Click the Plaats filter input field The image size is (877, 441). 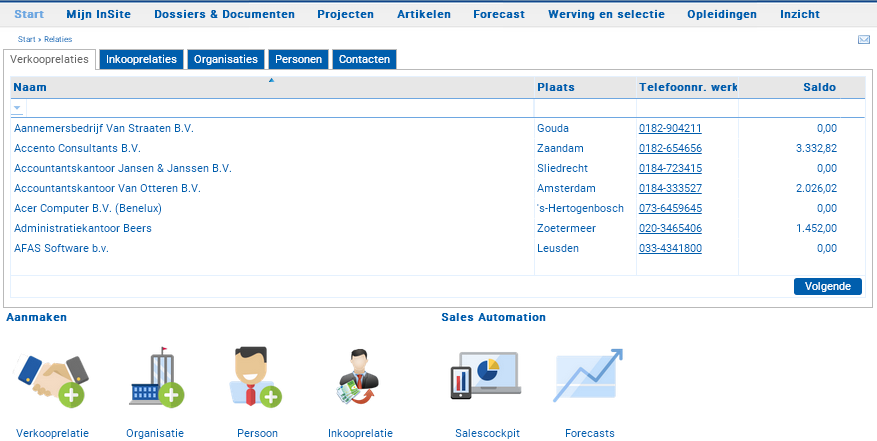[585, 107]
